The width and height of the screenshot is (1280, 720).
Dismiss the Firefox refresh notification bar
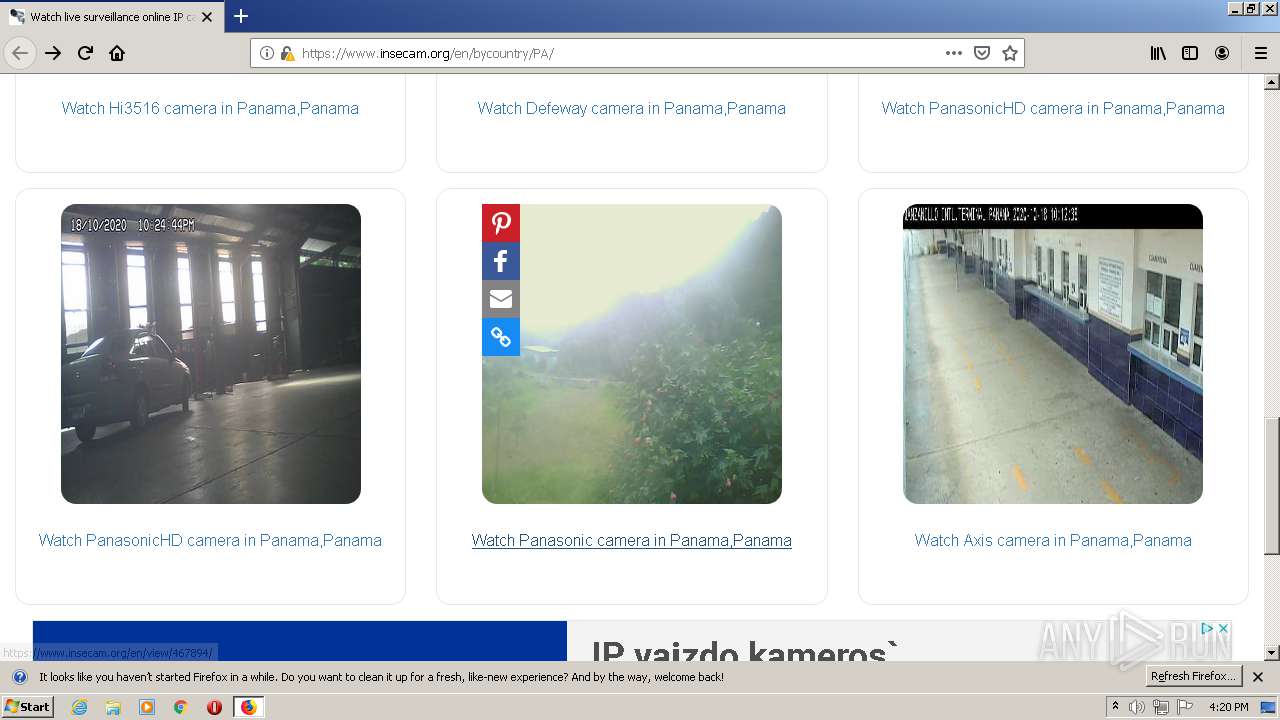pyautogui.click(x=1258, y=677)
